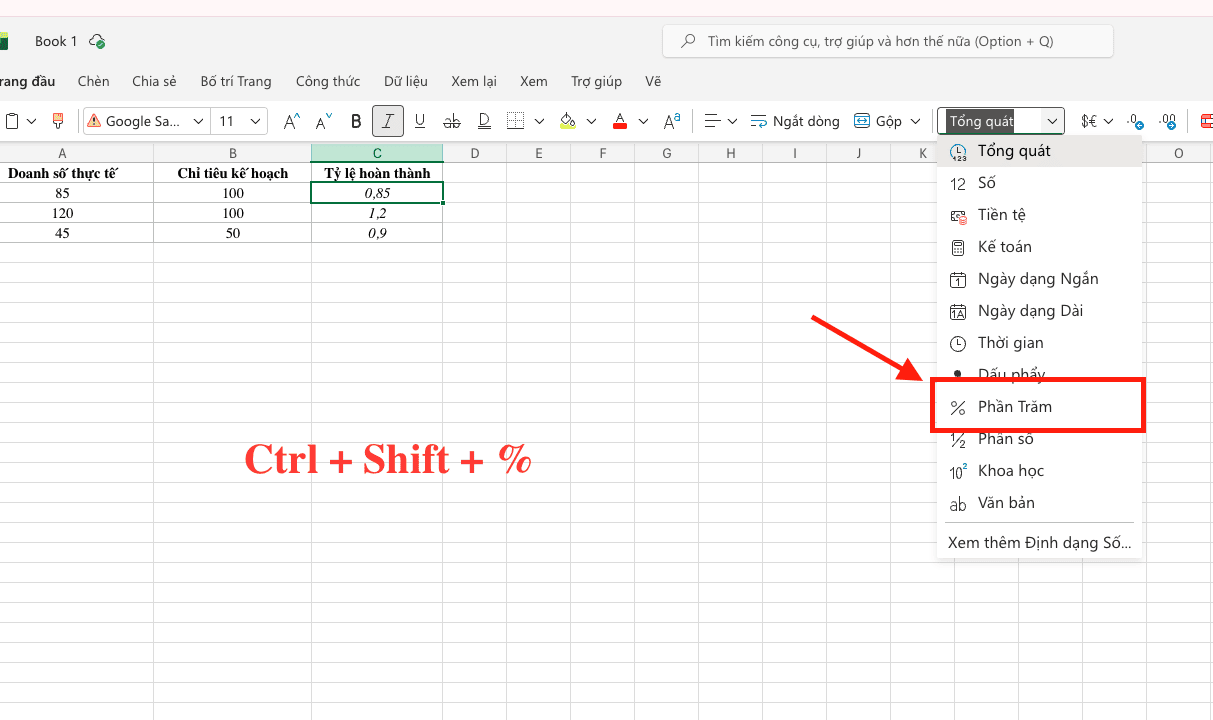Click the Tỷ lệ hoàn thành header cell
Screen dimensions: 1213x720
pyautogui.click(x=377, y=173)
